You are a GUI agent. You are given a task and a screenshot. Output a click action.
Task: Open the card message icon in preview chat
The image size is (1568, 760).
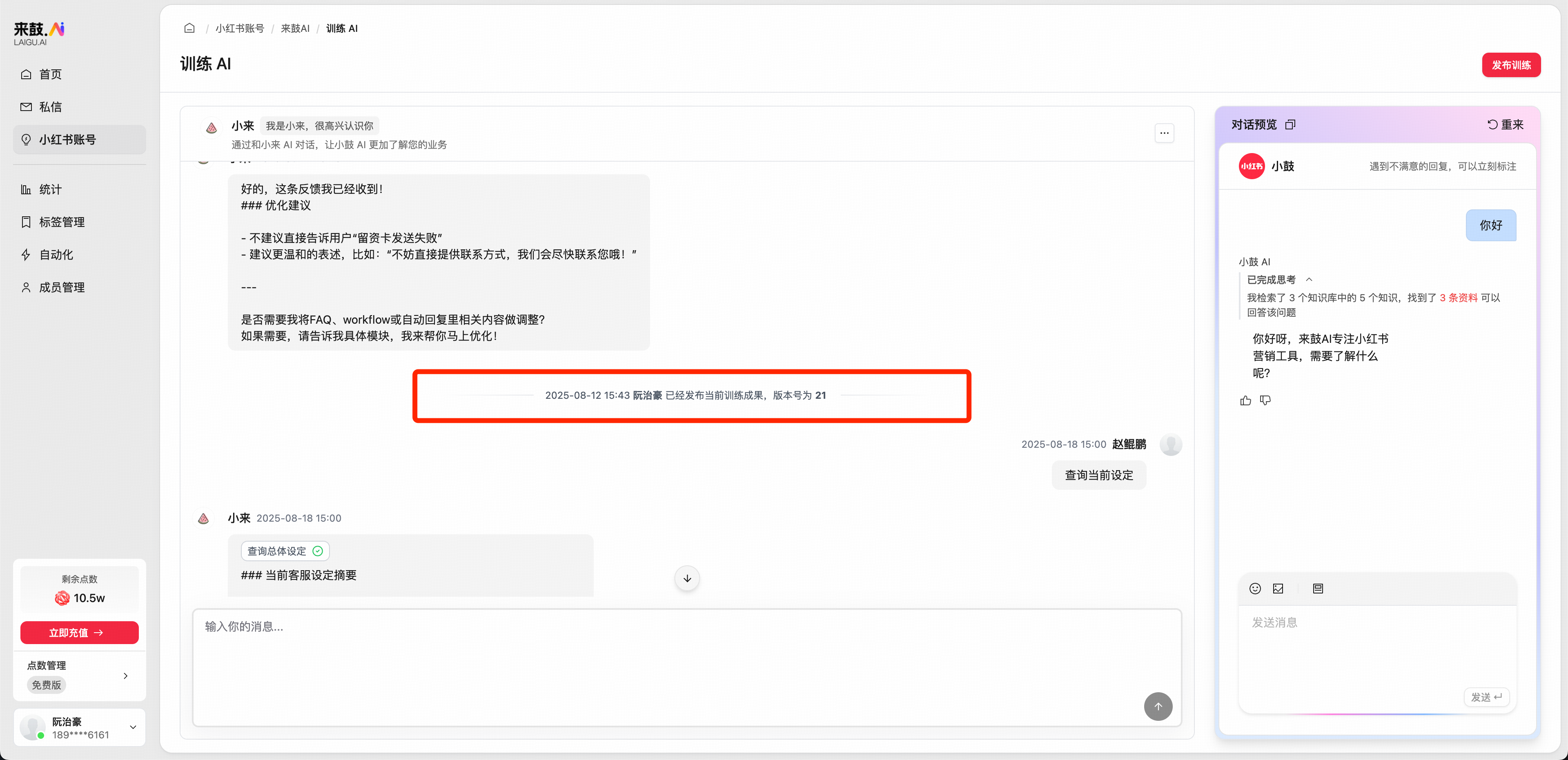tap(1318, 589)
